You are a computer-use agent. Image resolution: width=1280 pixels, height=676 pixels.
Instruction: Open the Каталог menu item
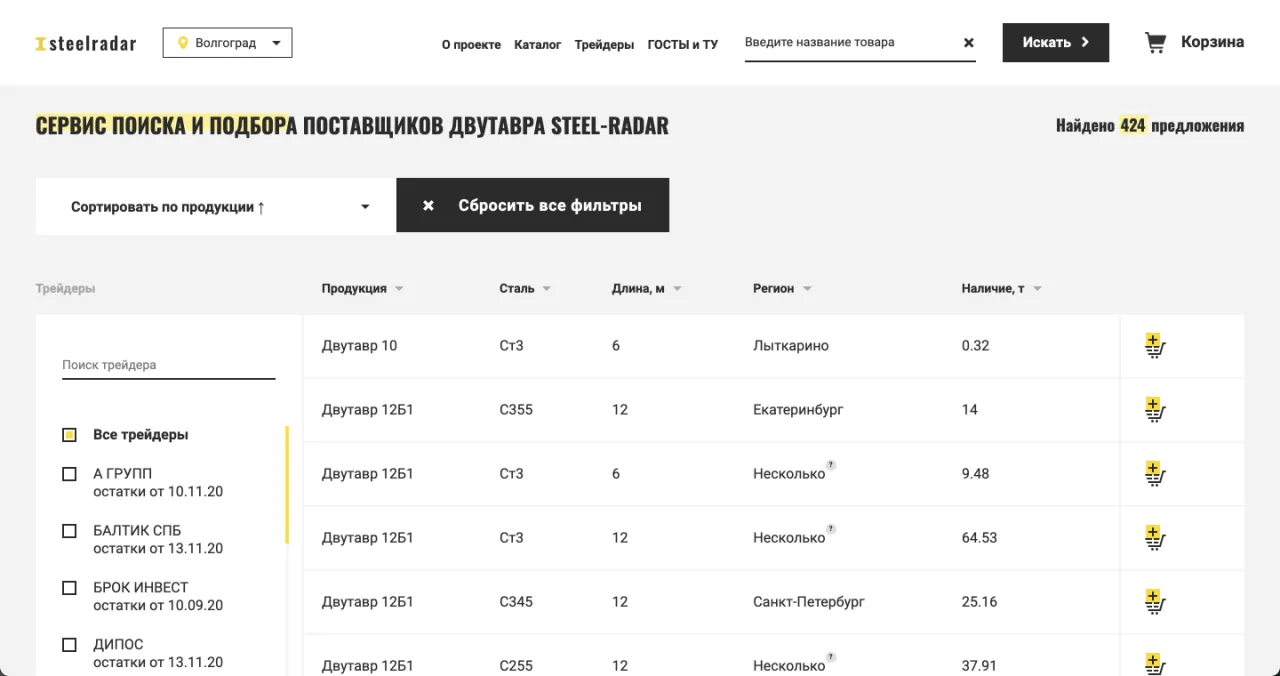click(538, 44)
